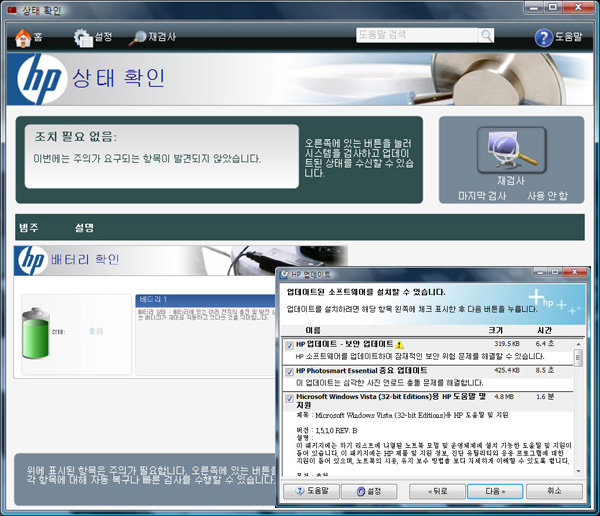
Task: Click the HP logo in header
Action: 40,79
